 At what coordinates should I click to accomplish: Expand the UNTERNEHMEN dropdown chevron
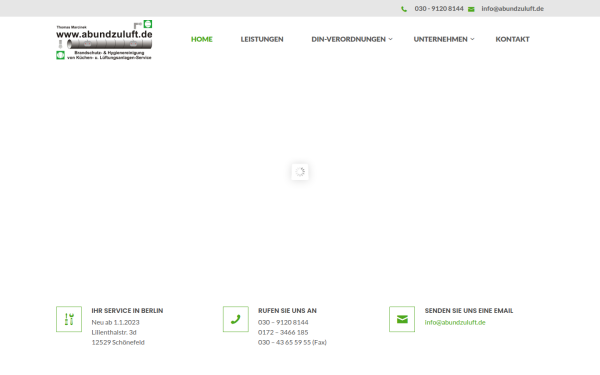click(472, 39)
